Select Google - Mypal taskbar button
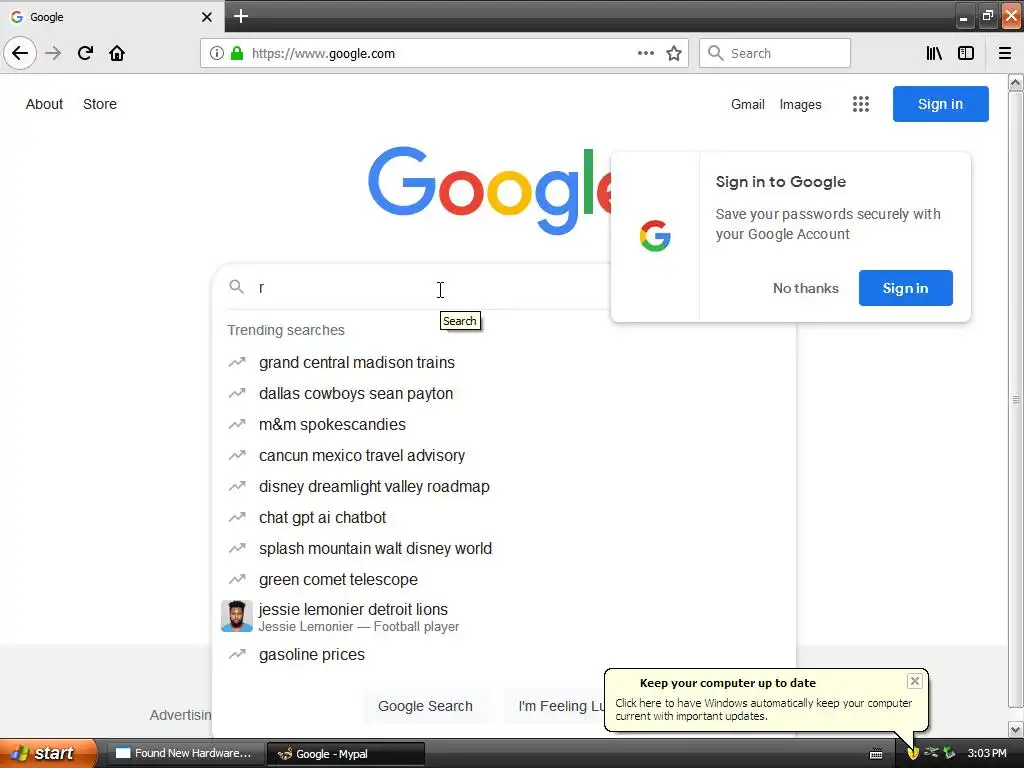The image size is (1024, 768). [x=346, y=754]
